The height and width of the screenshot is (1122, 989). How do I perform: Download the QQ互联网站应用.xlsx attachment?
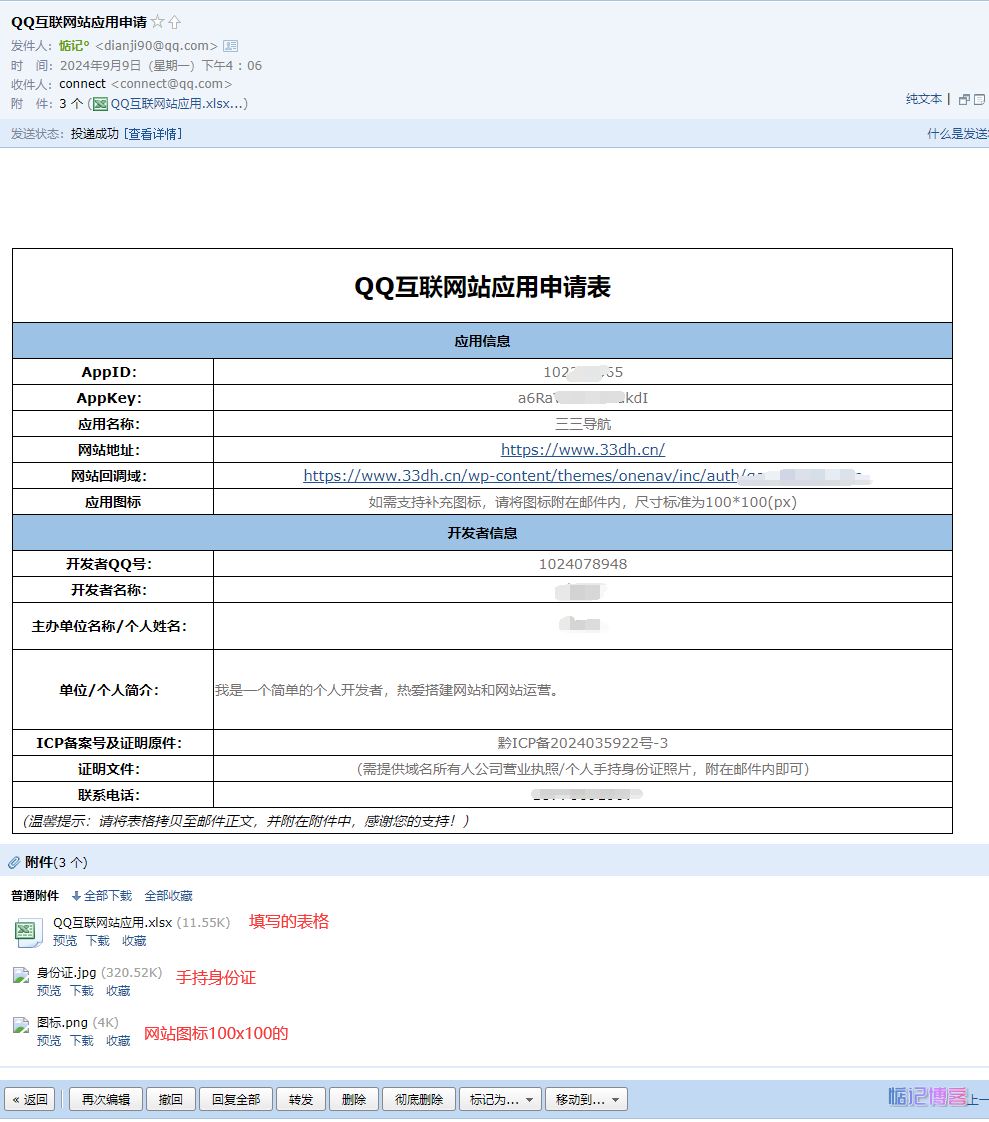pos(98,941)
